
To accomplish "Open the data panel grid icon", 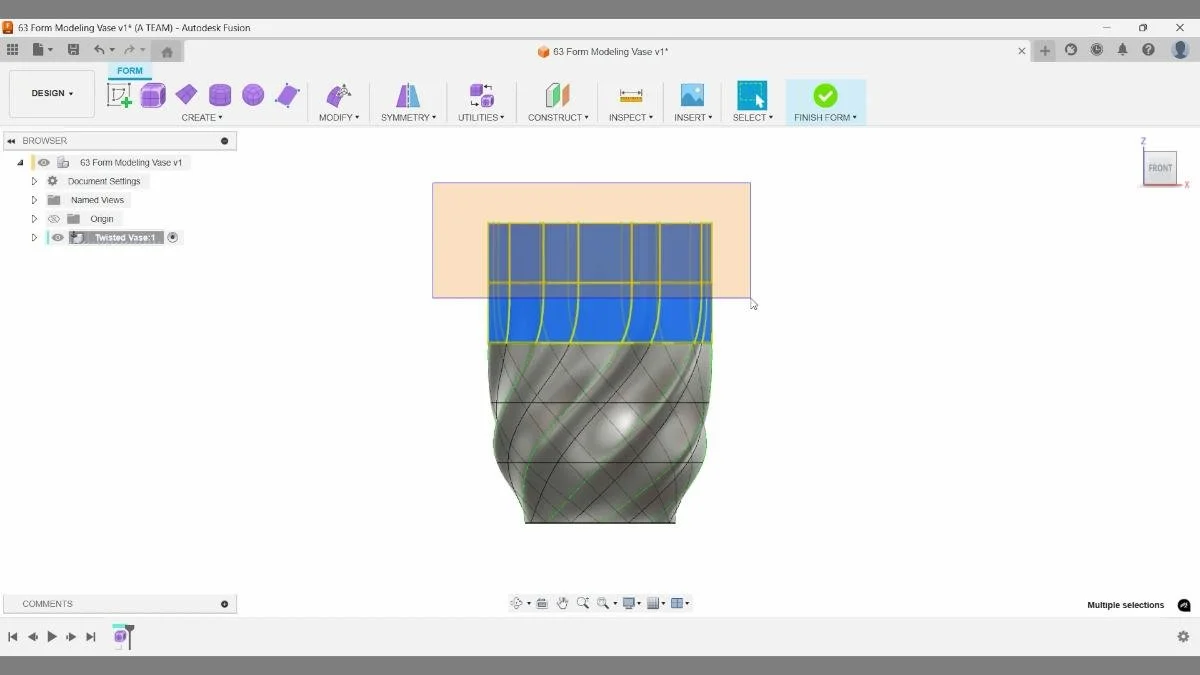I will 12,50.
